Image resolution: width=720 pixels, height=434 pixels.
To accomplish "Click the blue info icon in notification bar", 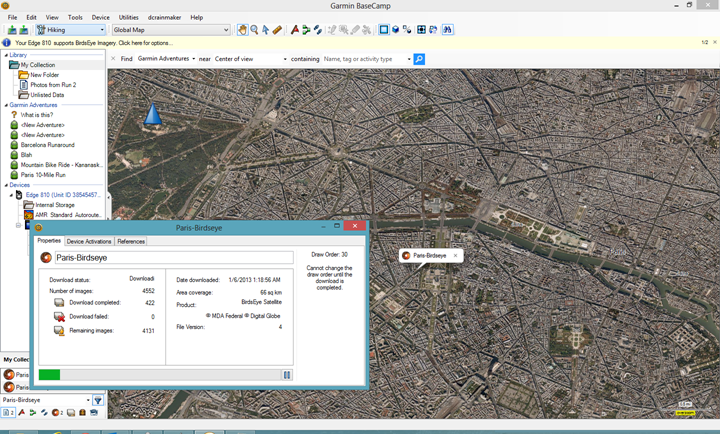I will tap(6, 43).
